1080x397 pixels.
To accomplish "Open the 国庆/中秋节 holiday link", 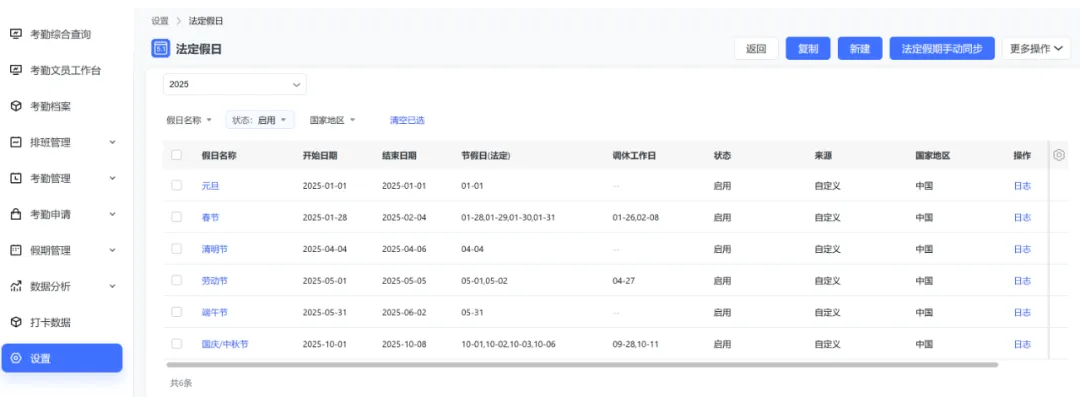I will (225, 345).
